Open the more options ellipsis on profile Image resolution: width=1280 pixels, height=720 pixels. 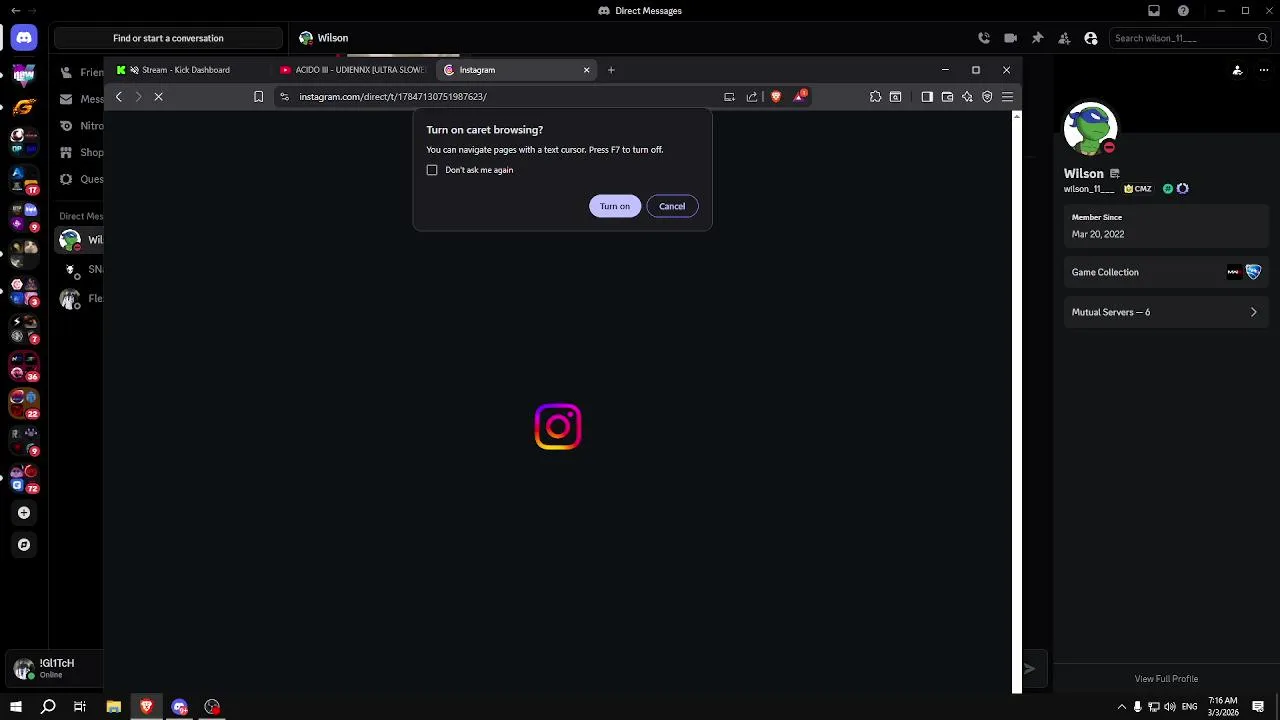click(x=1264, y=70)
